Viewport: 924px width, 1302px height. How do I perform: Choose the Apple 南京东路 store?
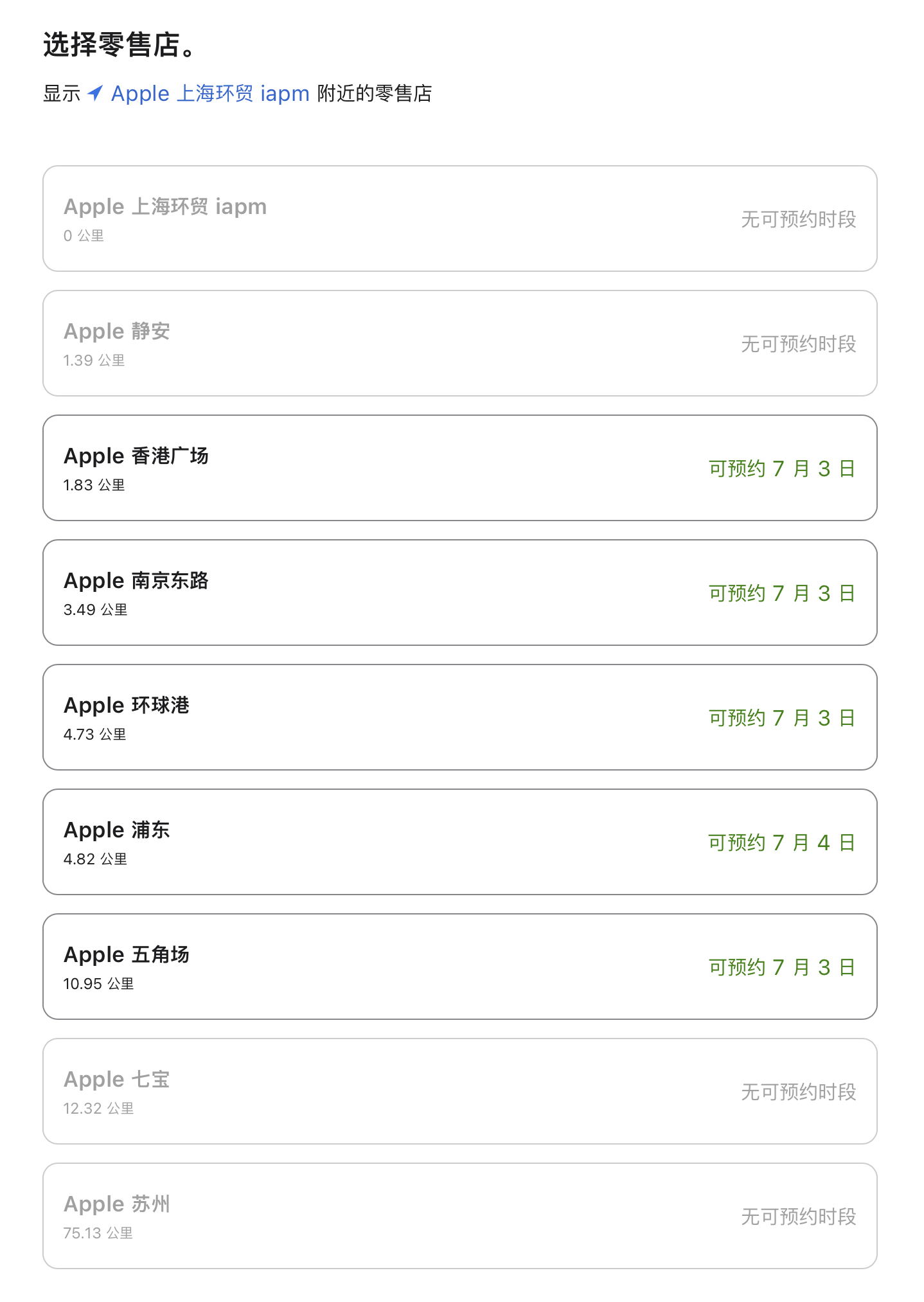click(x=459, y=593)
